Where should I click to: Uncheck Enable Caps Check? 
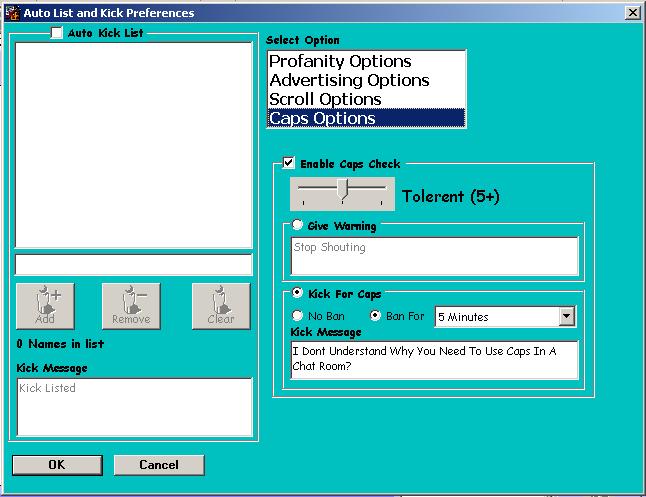click(x=289, y=163)
